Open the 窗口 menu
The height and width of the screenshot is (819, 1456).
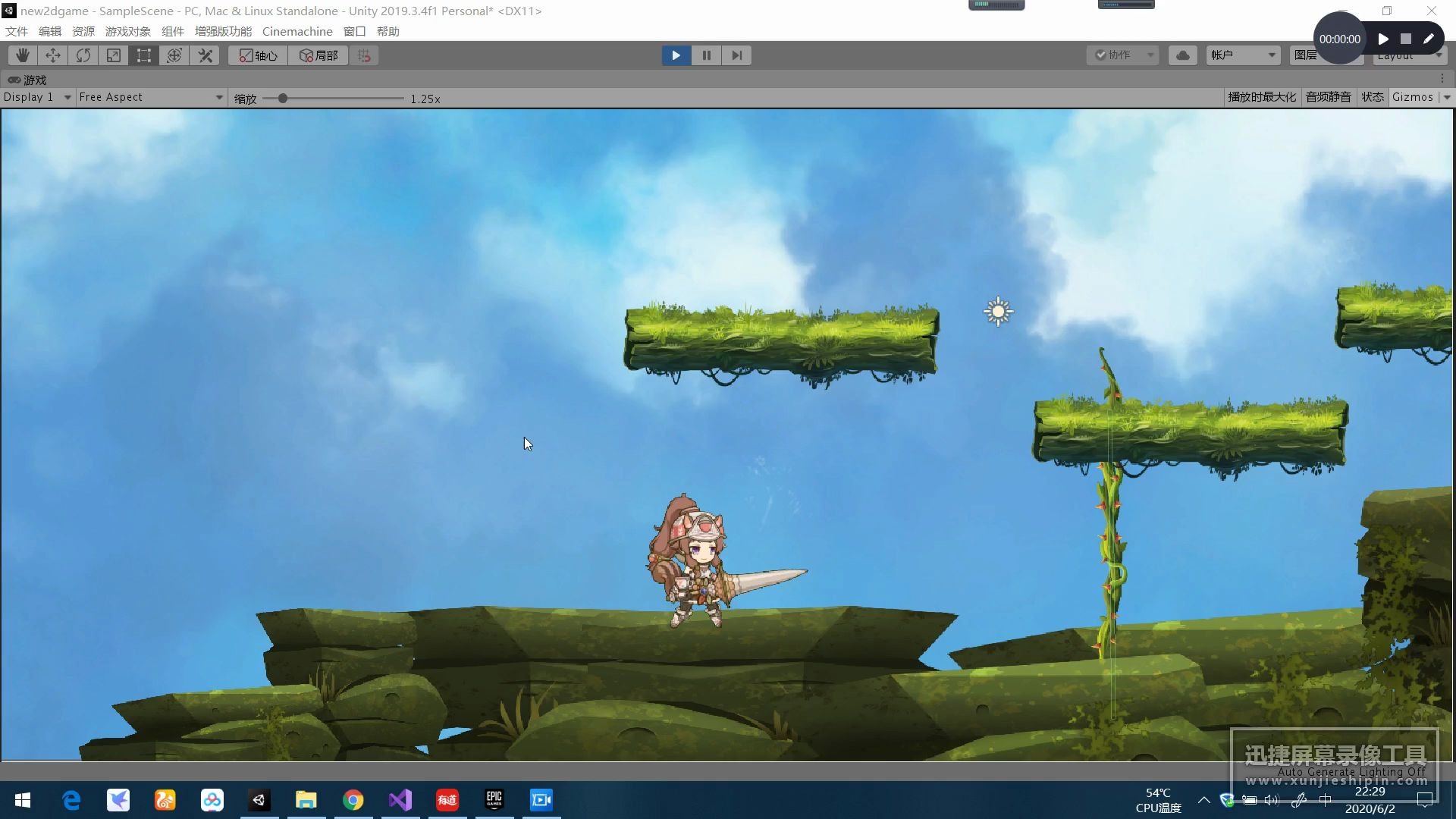355,31
